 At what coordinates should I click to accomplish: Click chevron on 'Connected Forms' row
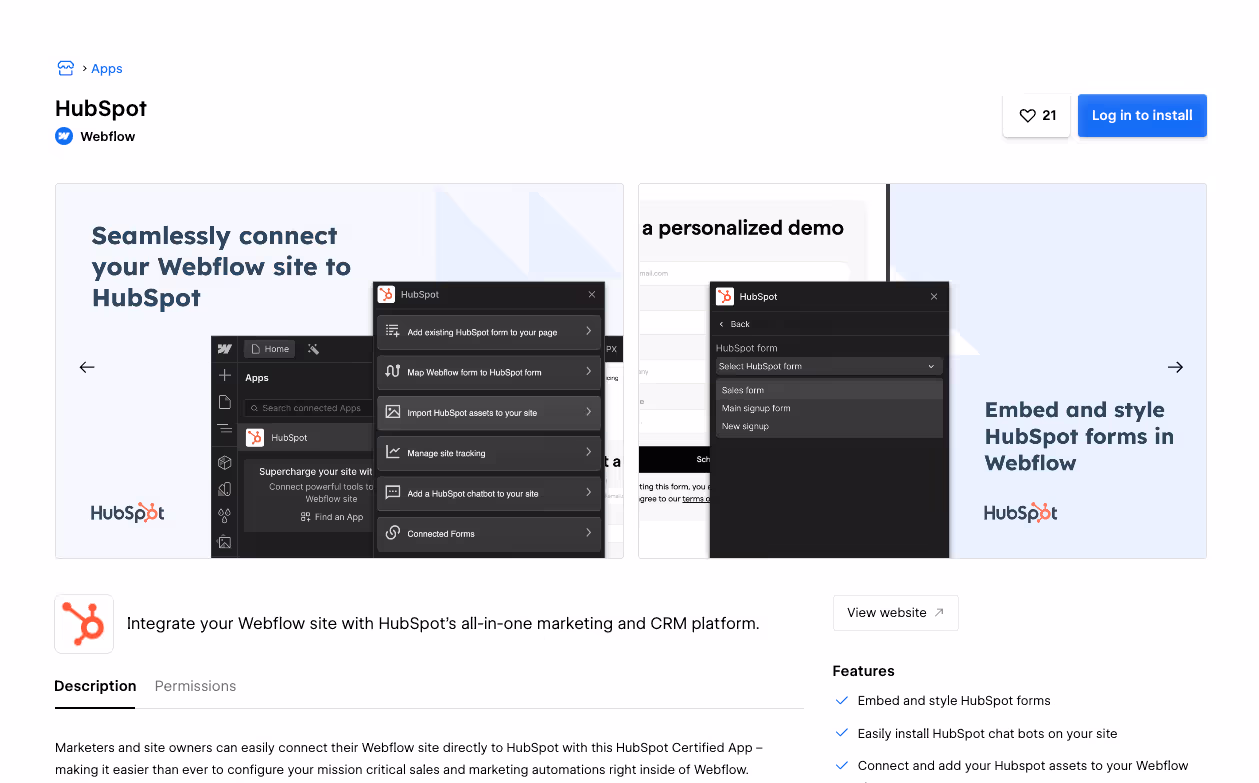point(588,533)
